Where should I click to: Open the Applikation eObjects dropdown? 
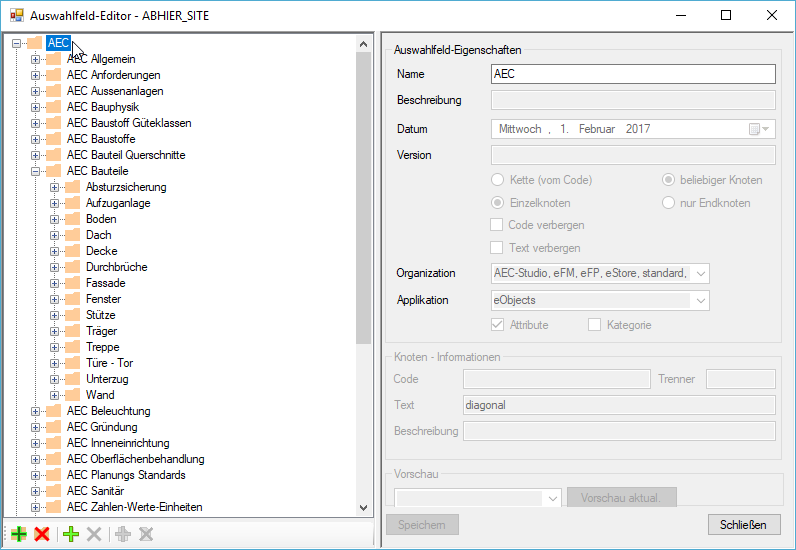click(701, 301)
